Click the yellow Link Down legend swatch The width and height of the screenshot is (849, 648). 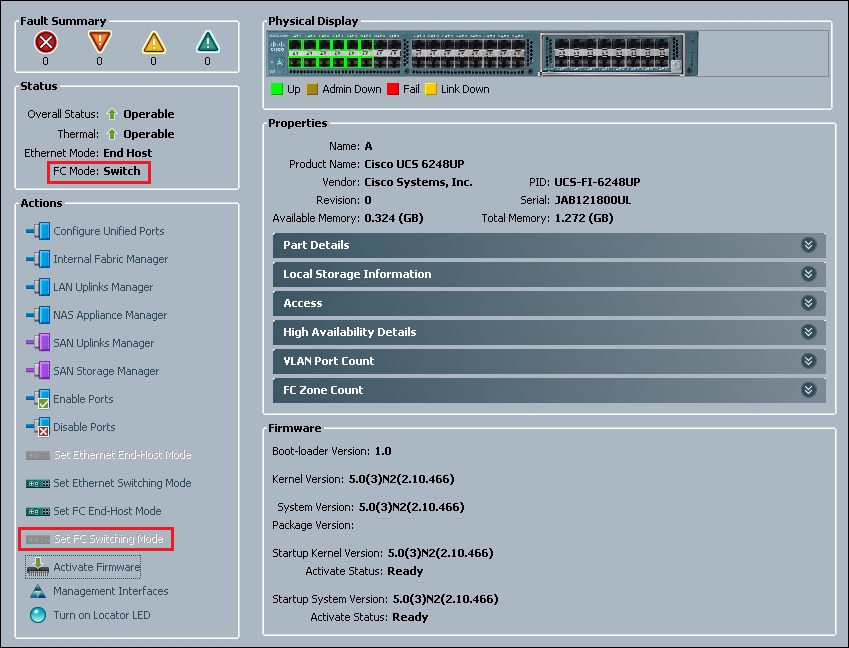click(431, 89)
